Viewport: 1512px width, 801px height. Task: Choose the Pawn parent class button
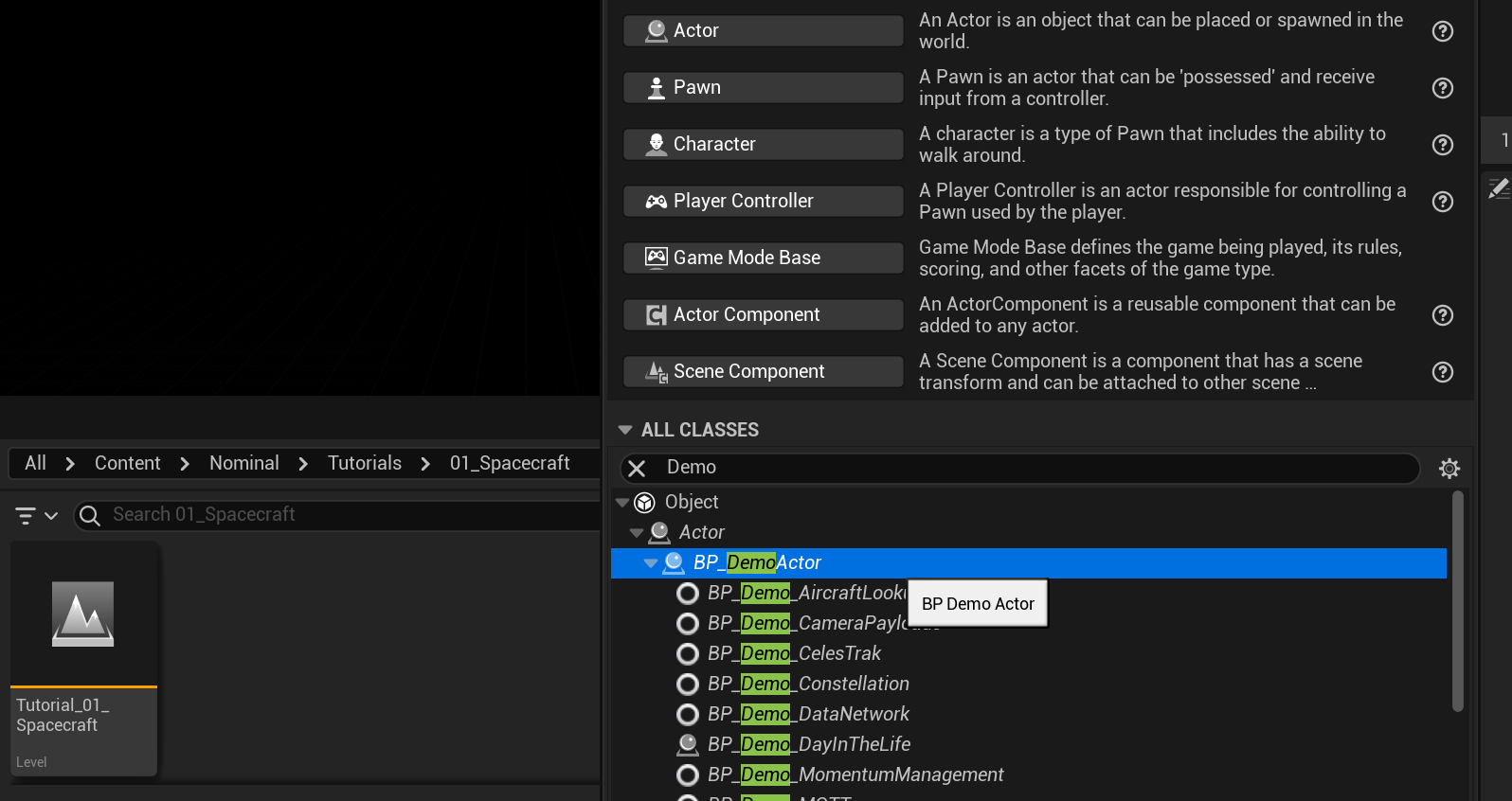pyautogui.click(x=763, y=87)
